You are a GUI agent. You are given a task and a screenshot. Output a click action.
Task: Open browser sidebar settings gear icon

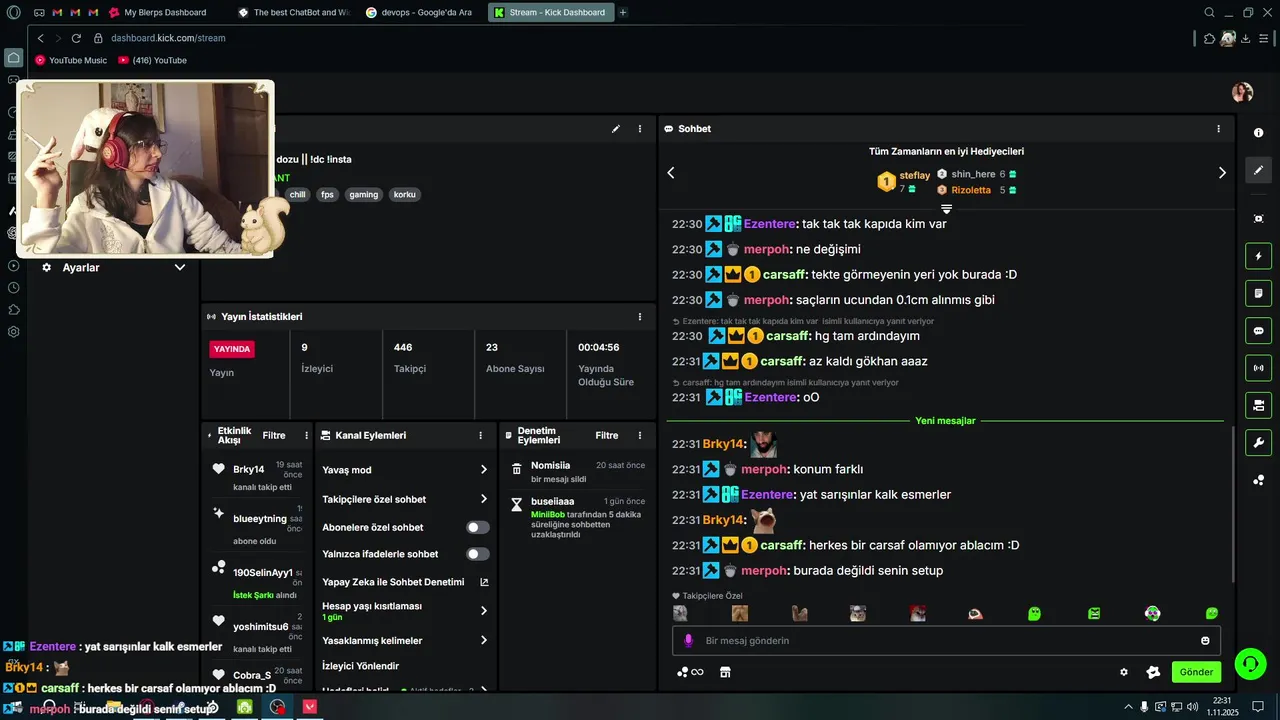(13, 332)
